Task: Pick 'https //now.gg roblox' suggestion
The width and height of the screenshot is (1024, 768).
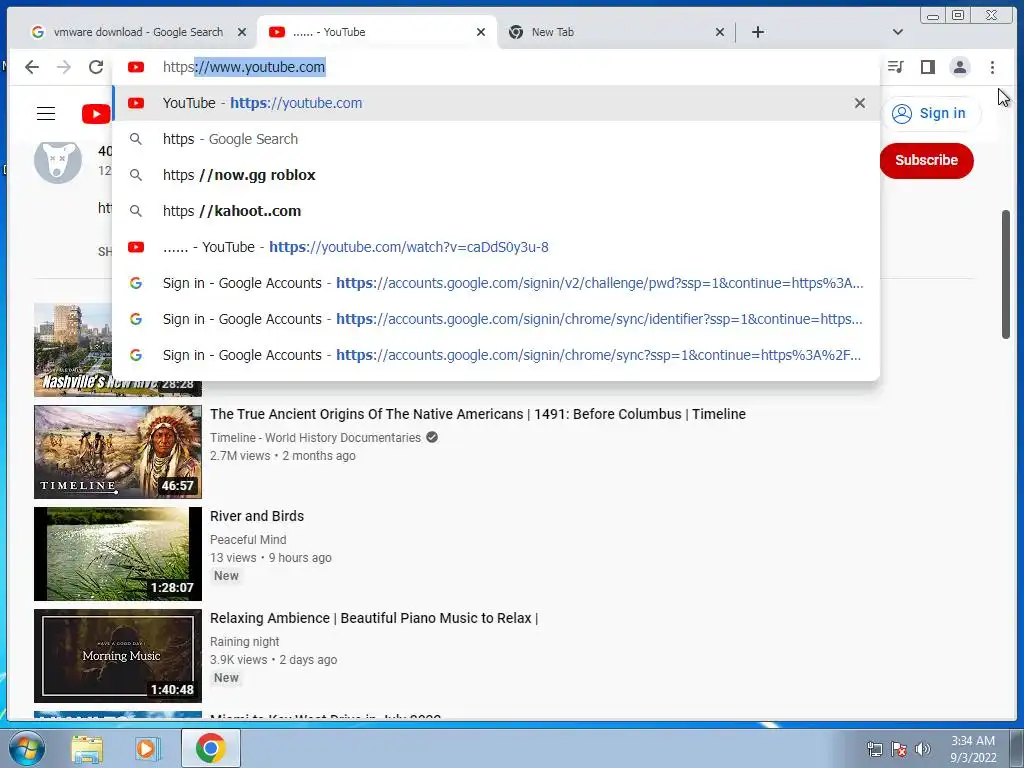Action: tap(496, 175)
